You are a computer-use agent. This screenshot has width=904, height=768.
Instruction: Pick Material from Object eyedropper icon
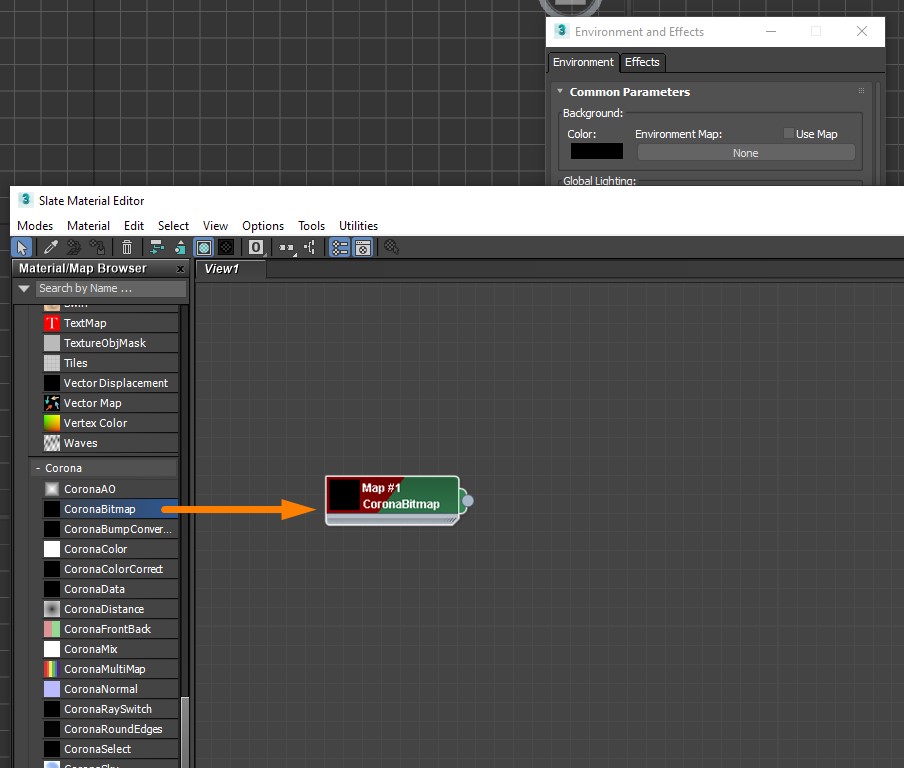51,248
